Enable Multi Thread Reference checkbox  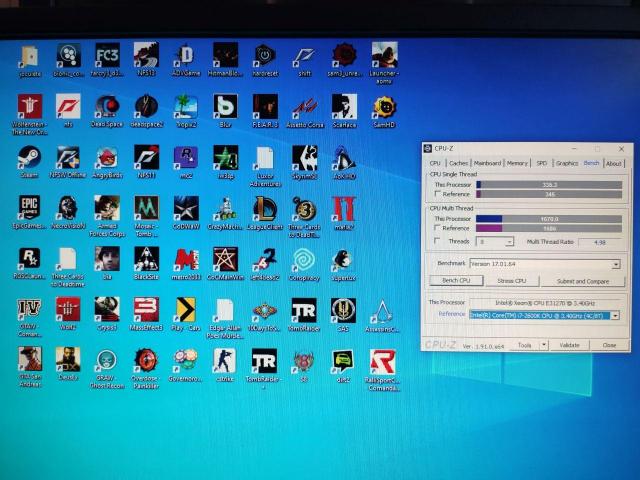[x=438, y=228]
